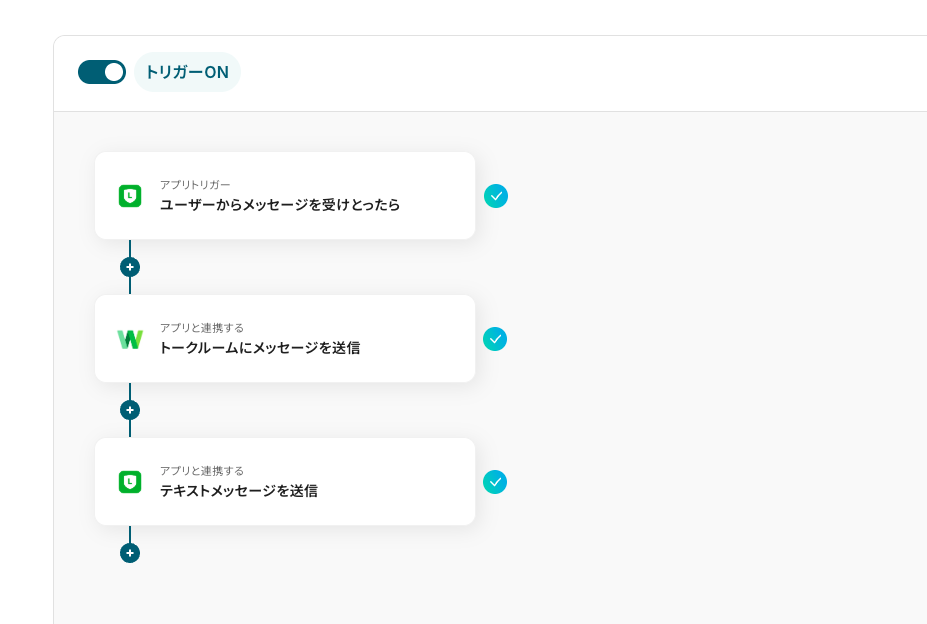Image resolution: width=927 pixels, height=624 pixels.
Task: Click the トリガーON status label
Action: (187, 72)
